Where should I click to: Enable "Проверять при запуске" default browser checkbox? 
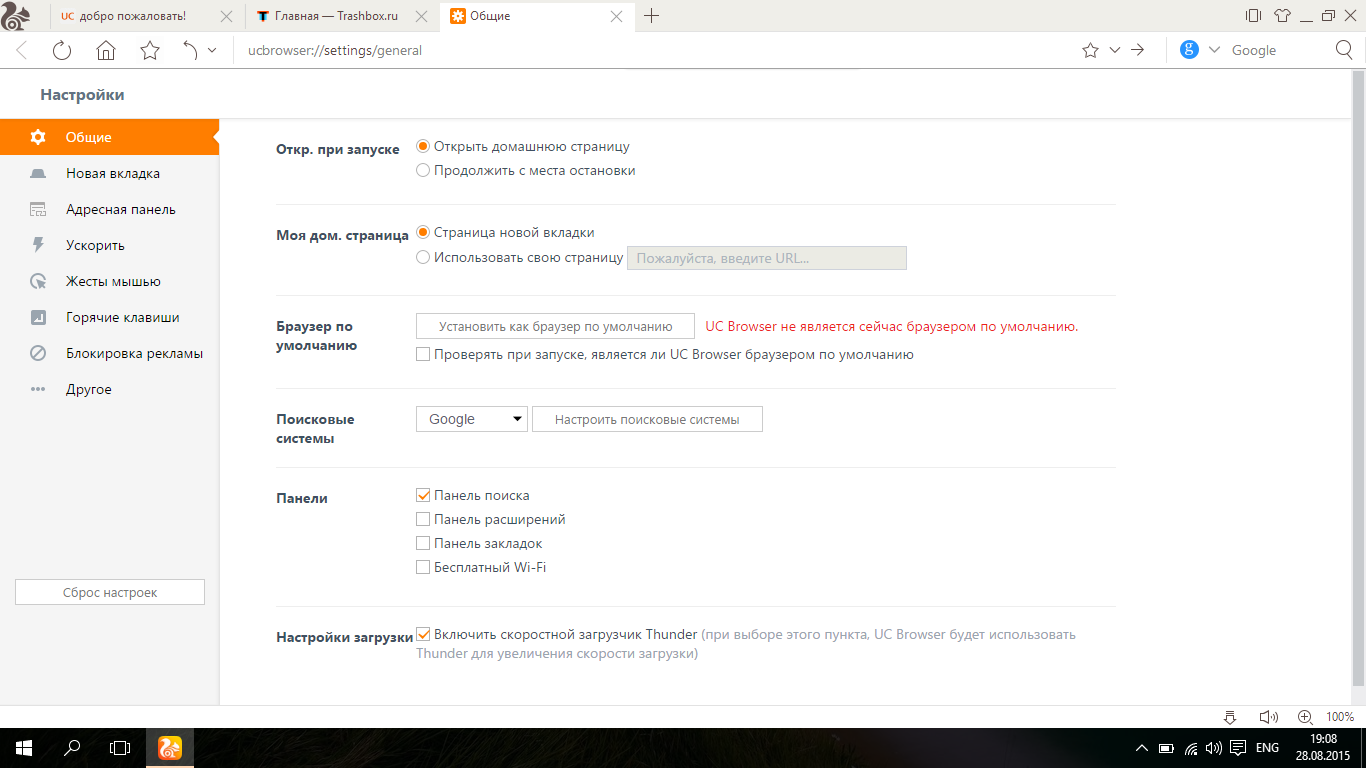click(423, 354)
